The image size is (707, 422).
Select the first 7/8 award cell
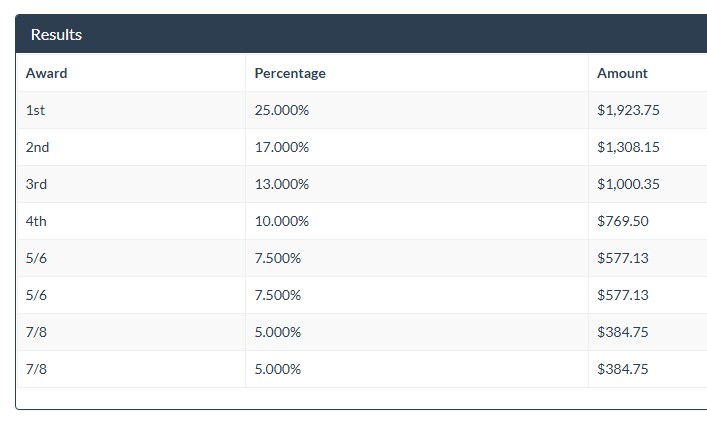[x=37, y=332]
